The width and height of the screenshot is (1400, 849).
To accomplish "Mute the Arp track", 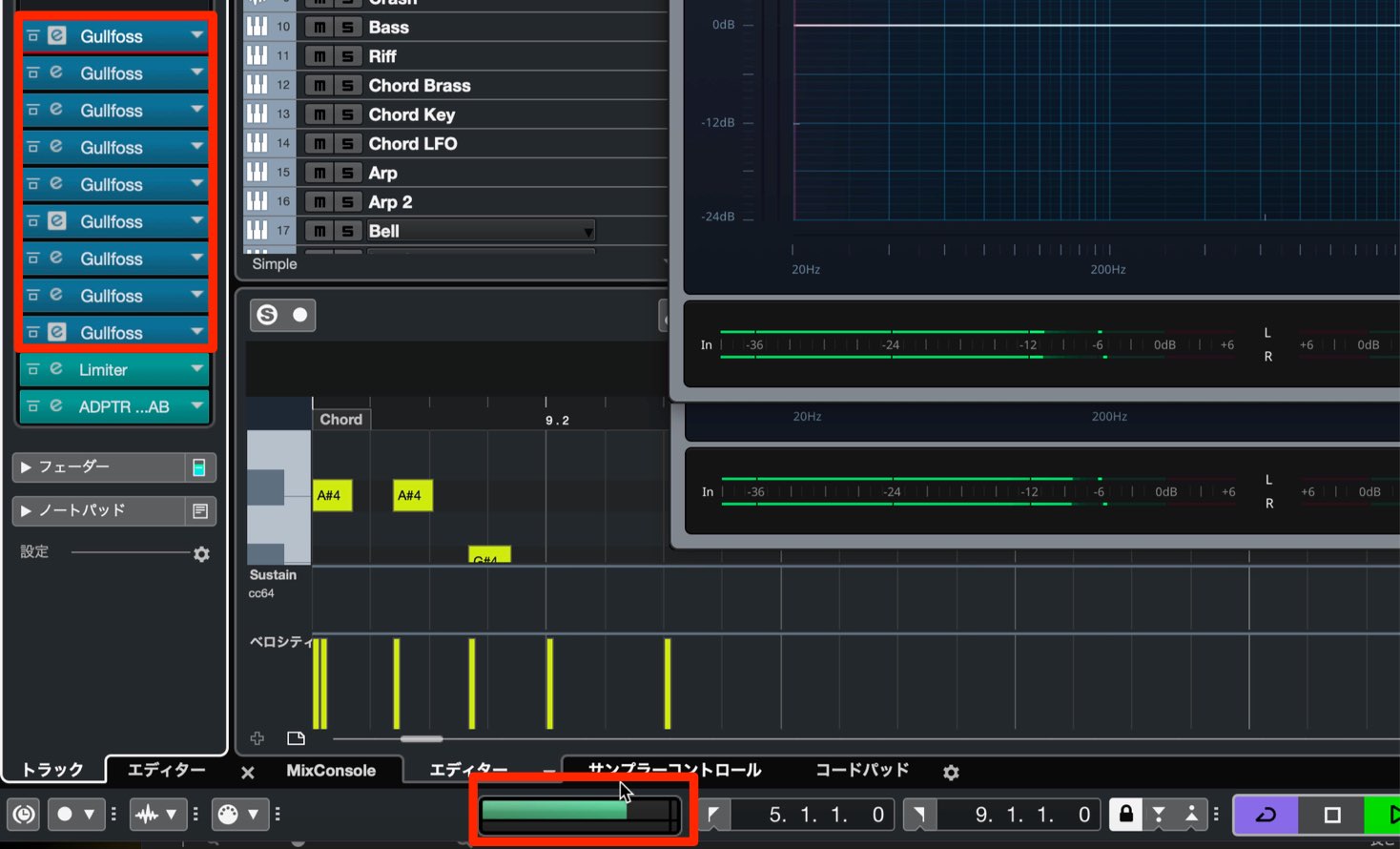I will tap(319, 173).
